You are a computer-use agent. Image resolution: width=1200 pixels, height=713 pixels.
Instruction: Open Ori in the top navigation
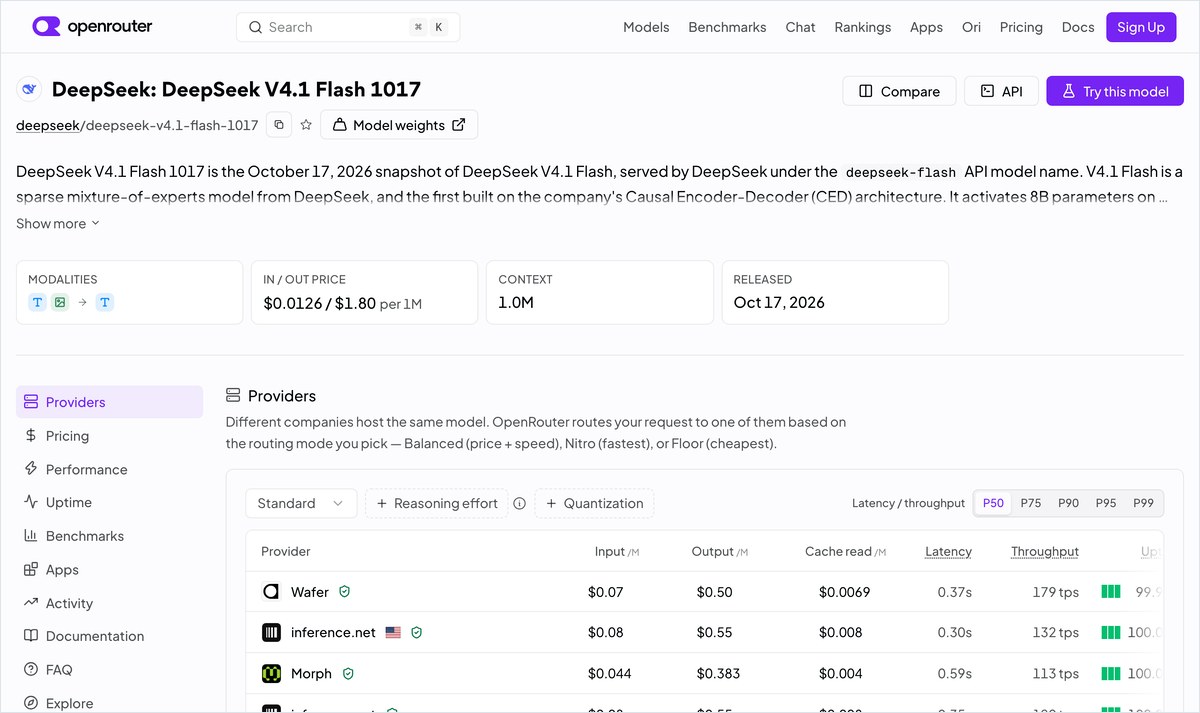point(971,27)
